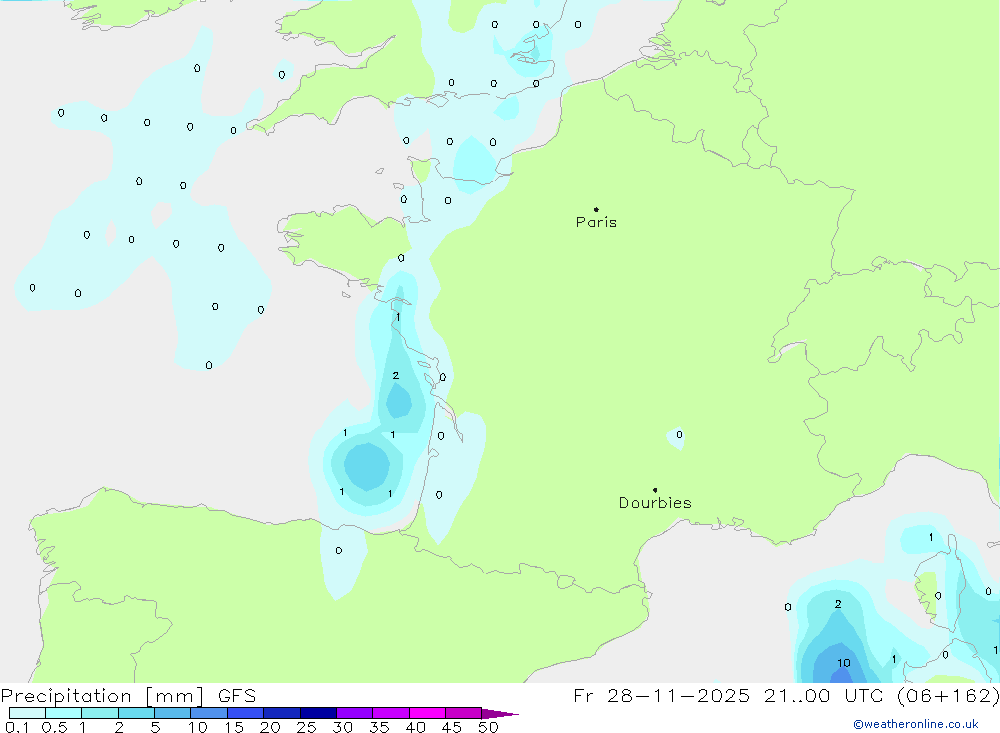
Task: Click the legend swatch between 40 and 45
Action: (x=427, y=713)
